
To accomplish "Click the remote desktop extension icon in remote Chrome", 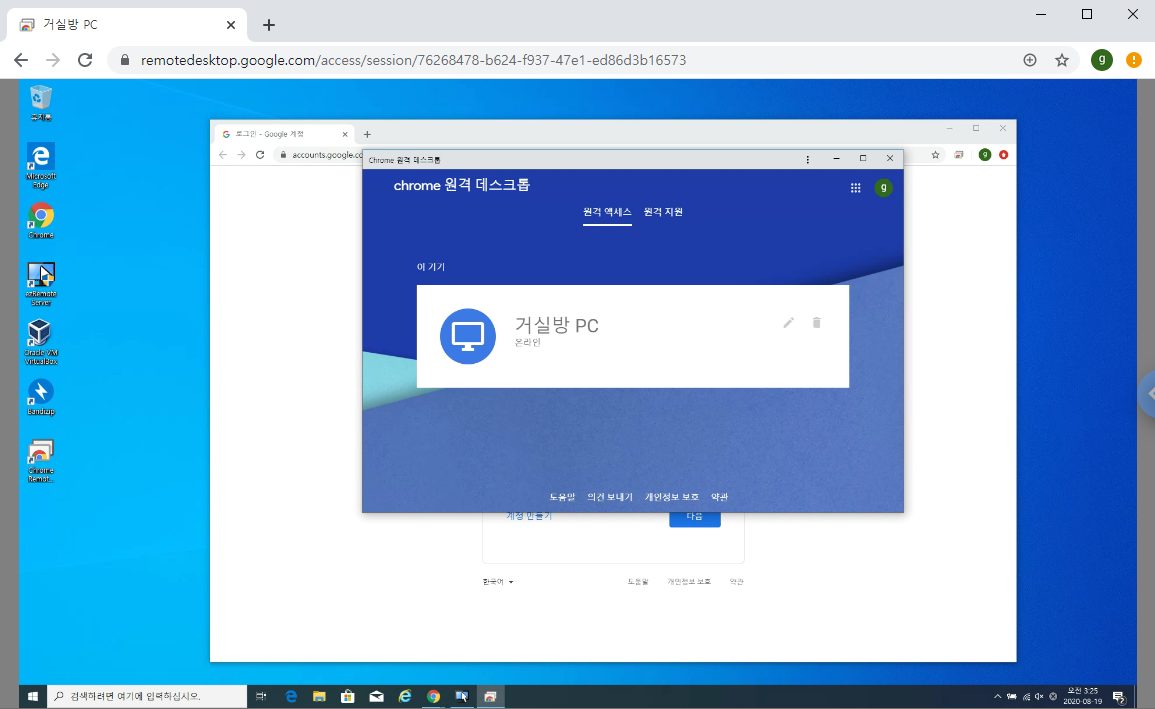I will pyautogui.click(x=958, y=155).
